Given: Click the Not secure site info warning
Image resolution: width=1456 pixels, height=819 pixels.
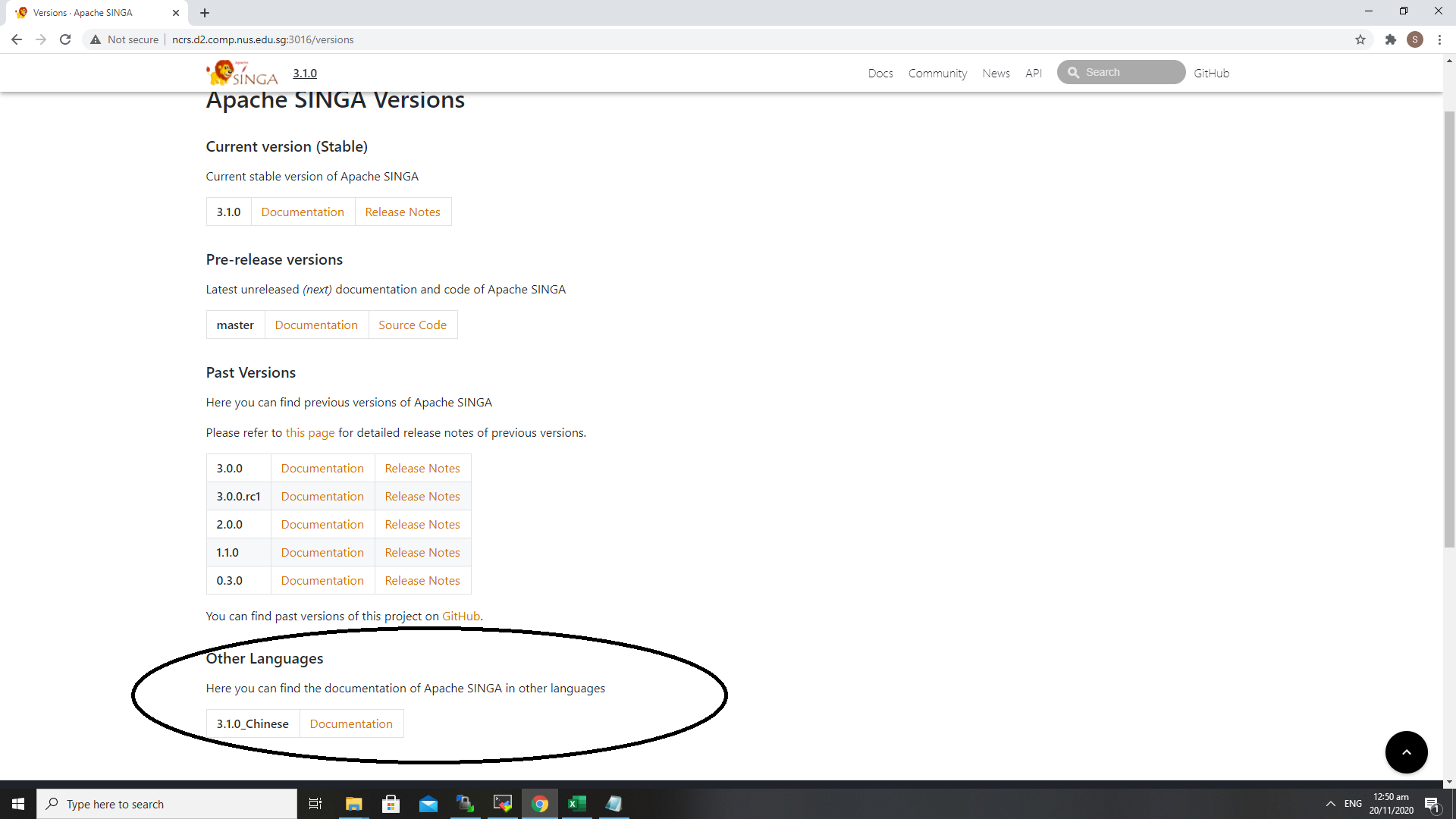Looking at the screenshot, I should [x=124, y=39].
